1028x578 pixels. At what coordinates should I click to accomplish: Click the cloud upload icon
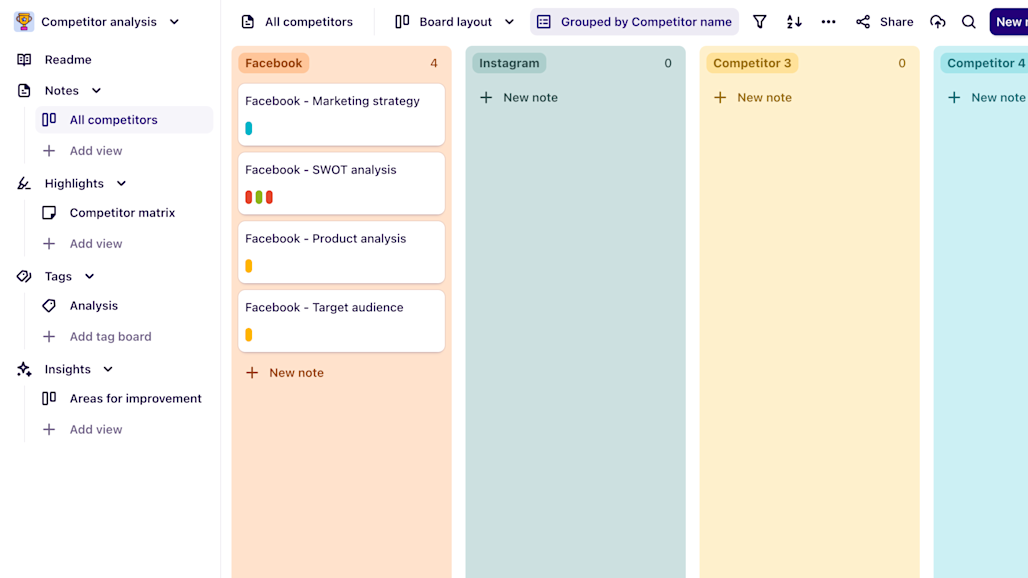pyautogui.click(x=938, y=22)
